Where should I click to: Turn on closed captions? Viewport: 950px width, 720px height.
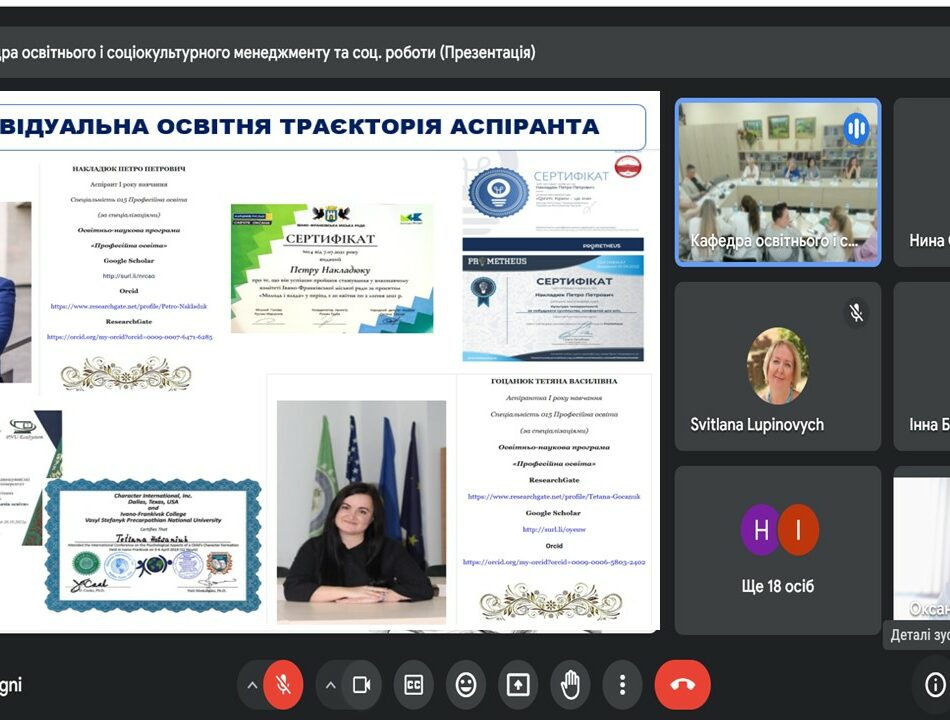click(x=414, y=685)
